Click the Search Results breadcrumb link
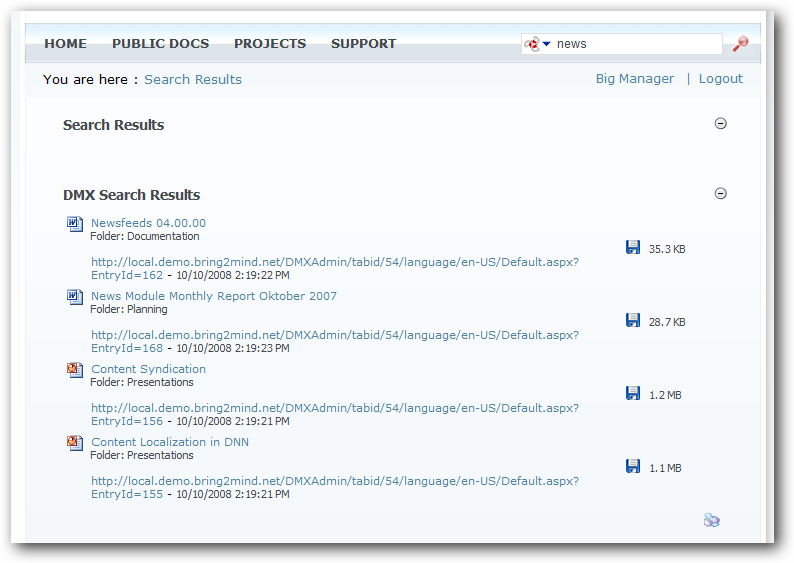 click(193, 79)
